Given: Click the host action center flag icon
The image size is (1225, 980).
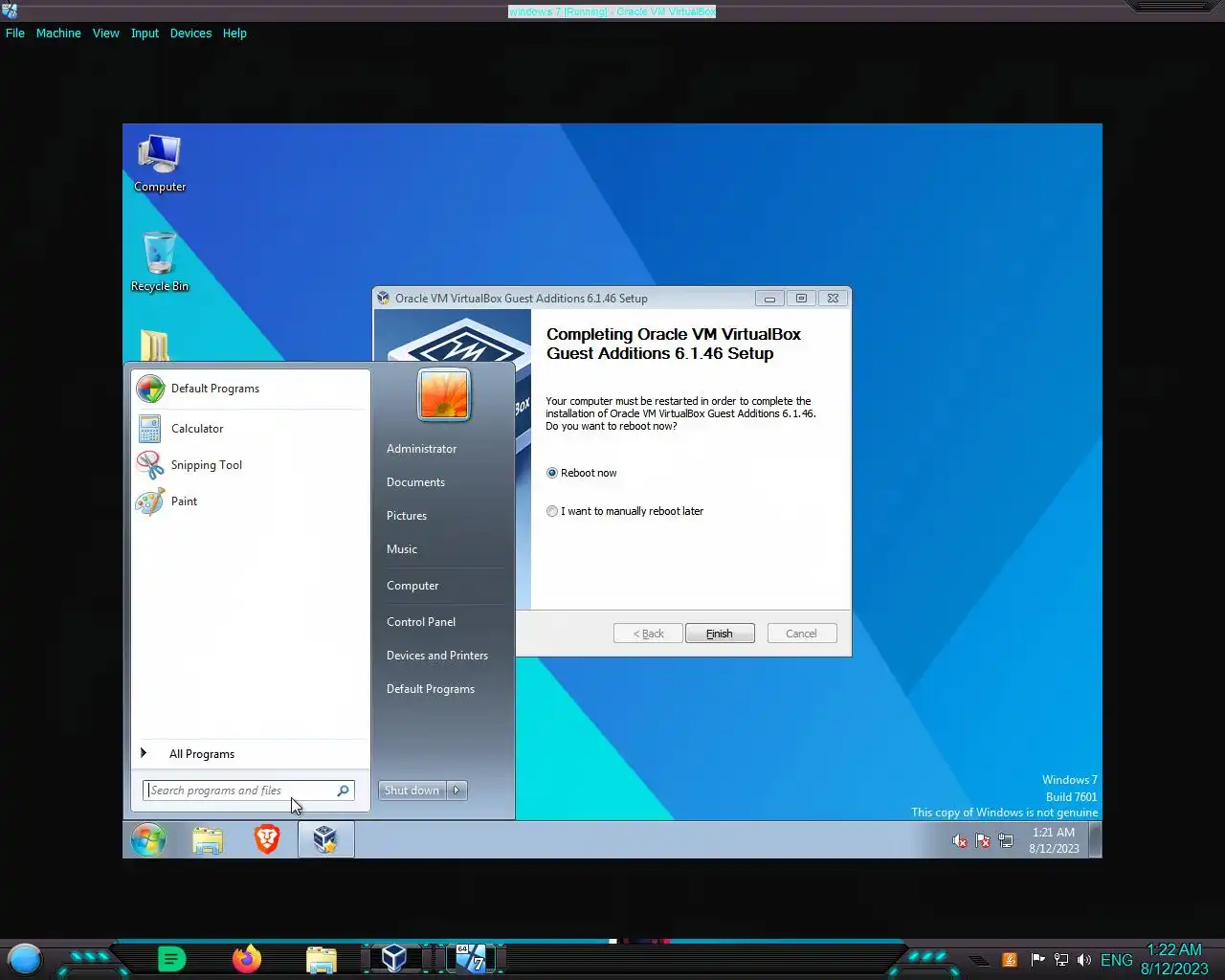Looking at the screenshot, I should click(x=1037, y=960).
